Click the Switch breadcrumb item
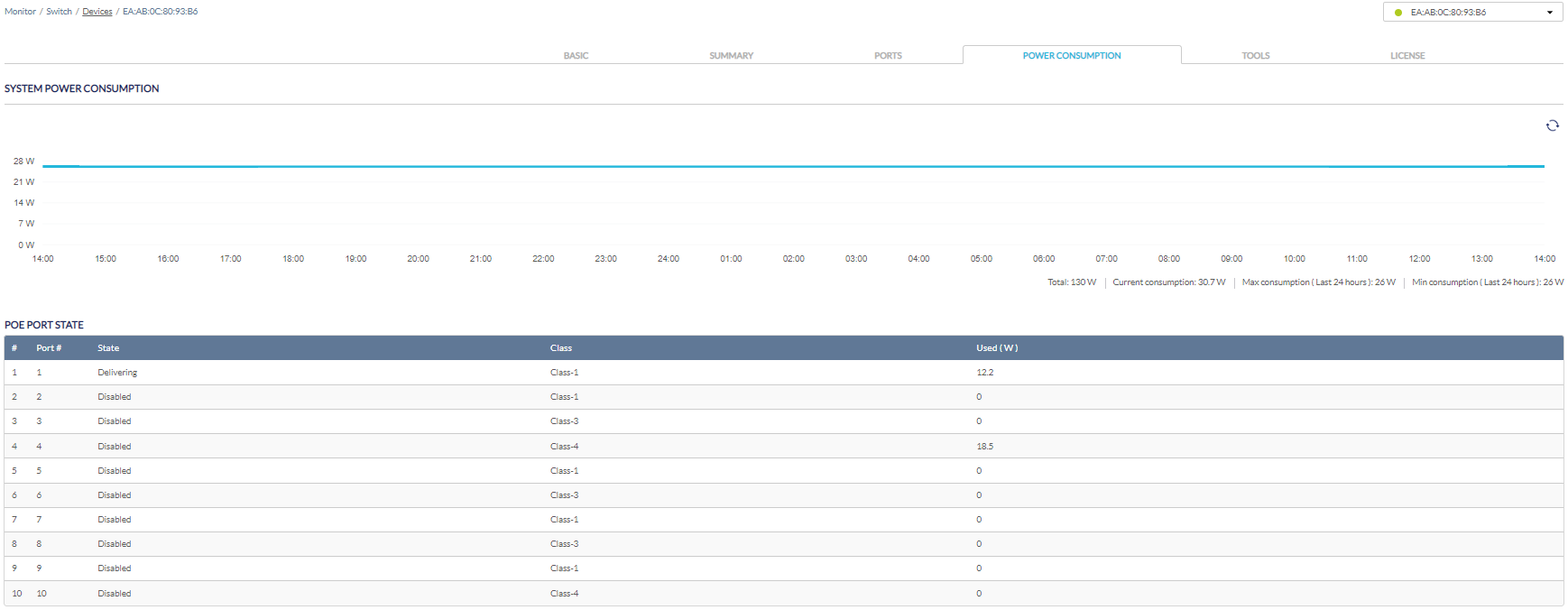Image resolution: width=1568 pixels, height=610 pixels. pos(59,12)
